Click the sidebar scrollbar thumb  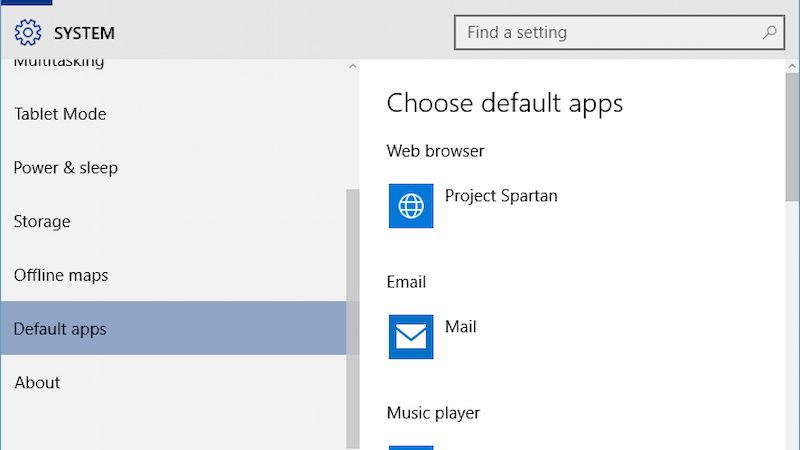353,319
